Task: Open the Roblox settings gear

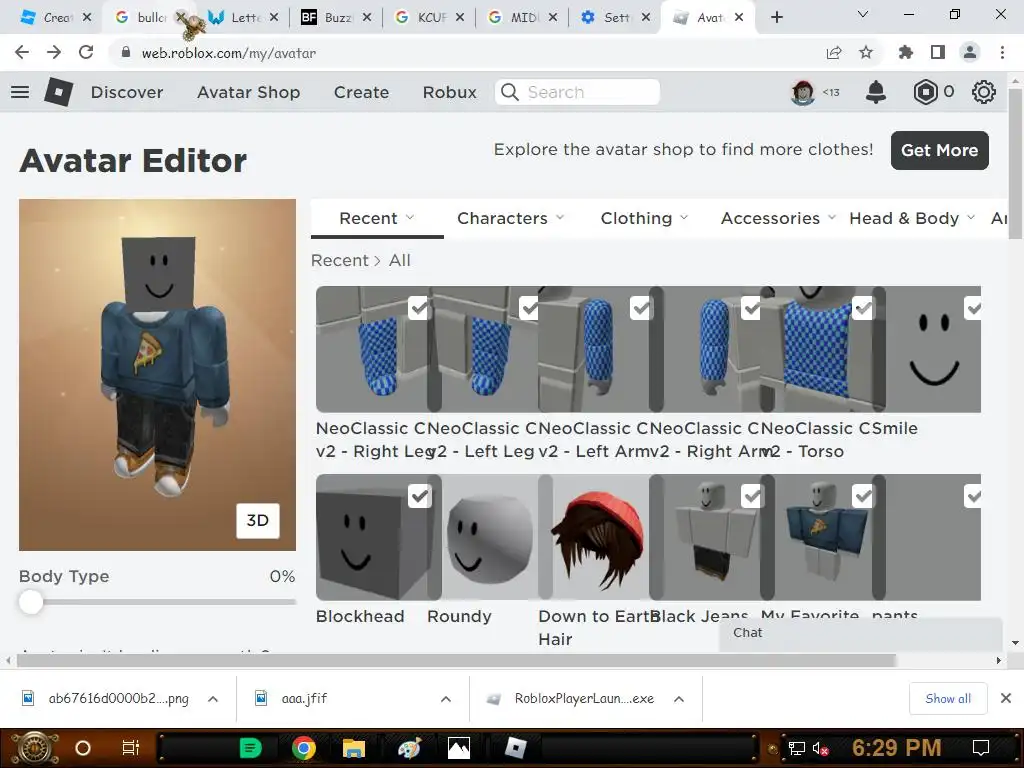Action: (984, 92)
